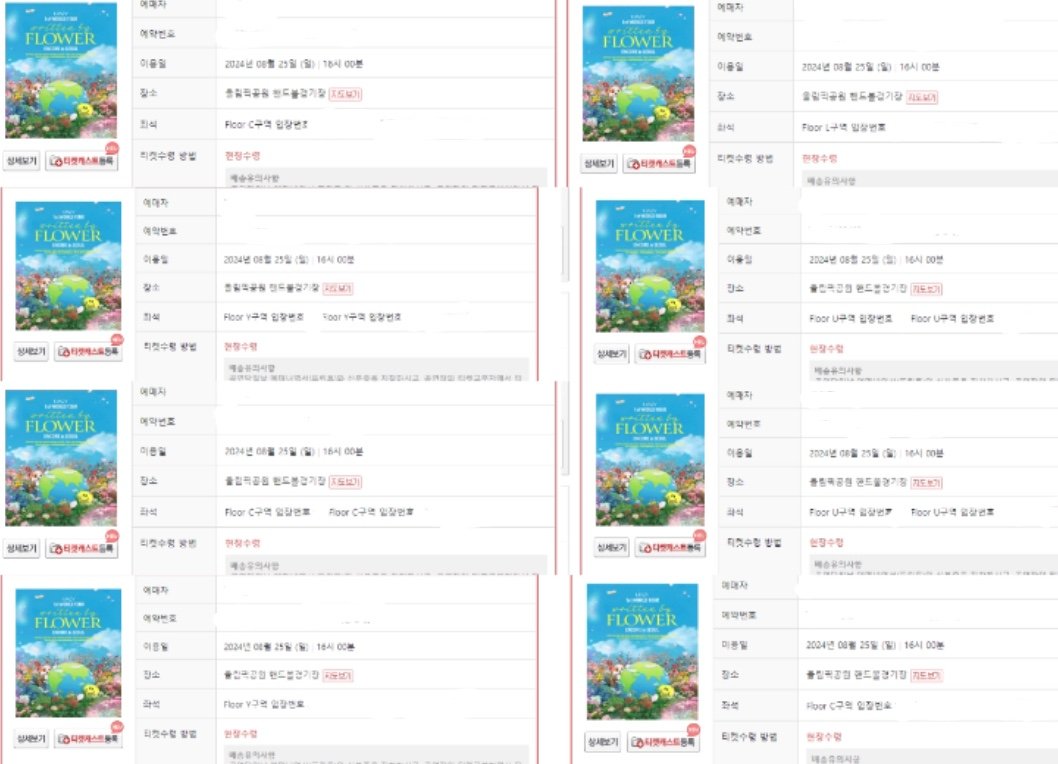Open 지도보기 link in single-seat Floor Y구역 card
Viewport: 1058px width, 764px height.
tap(337, 676)
